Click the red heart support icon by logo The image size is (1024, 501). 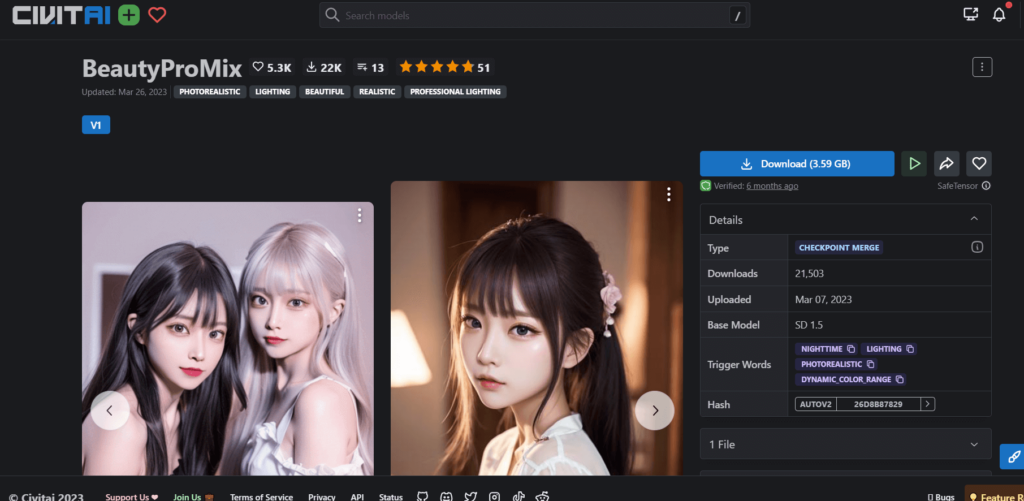[x=157, y=15]
